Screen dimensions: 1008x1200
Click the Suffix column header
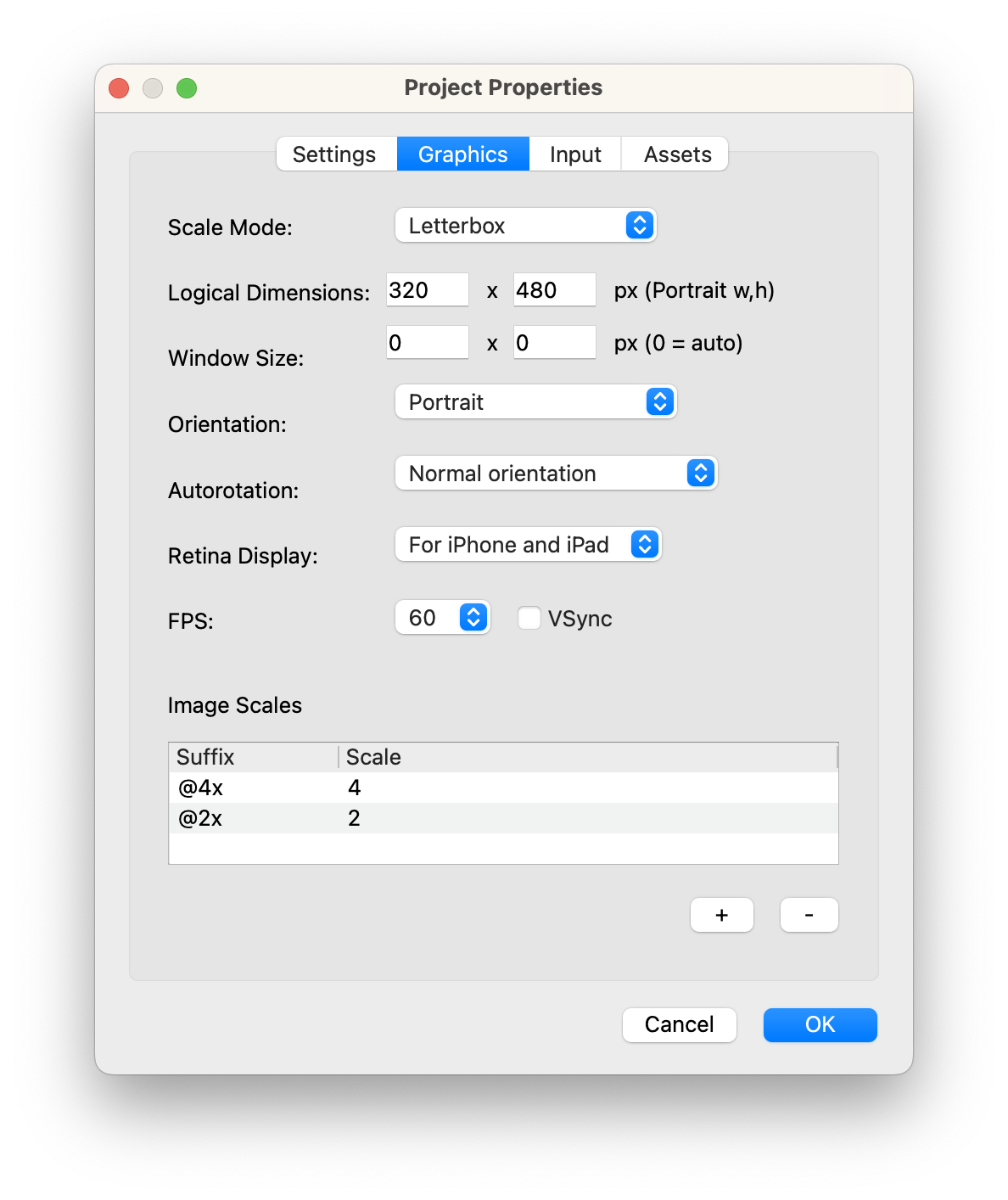[x=254, y=757]
